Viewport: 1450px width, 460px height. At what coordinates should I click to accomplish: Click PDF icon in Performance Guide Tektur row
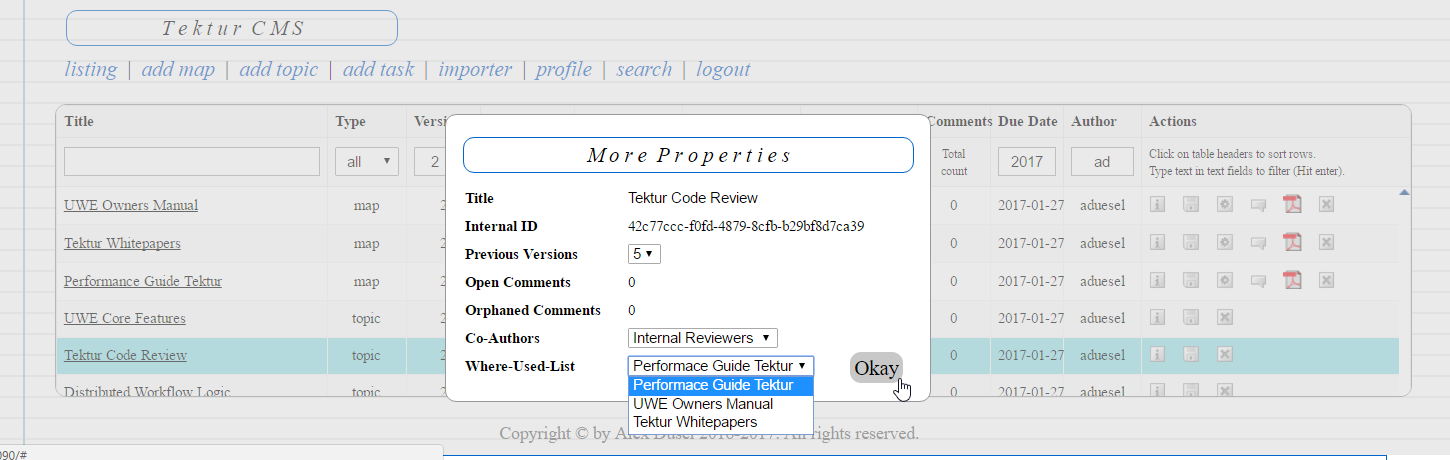(x=1293, y=281)
